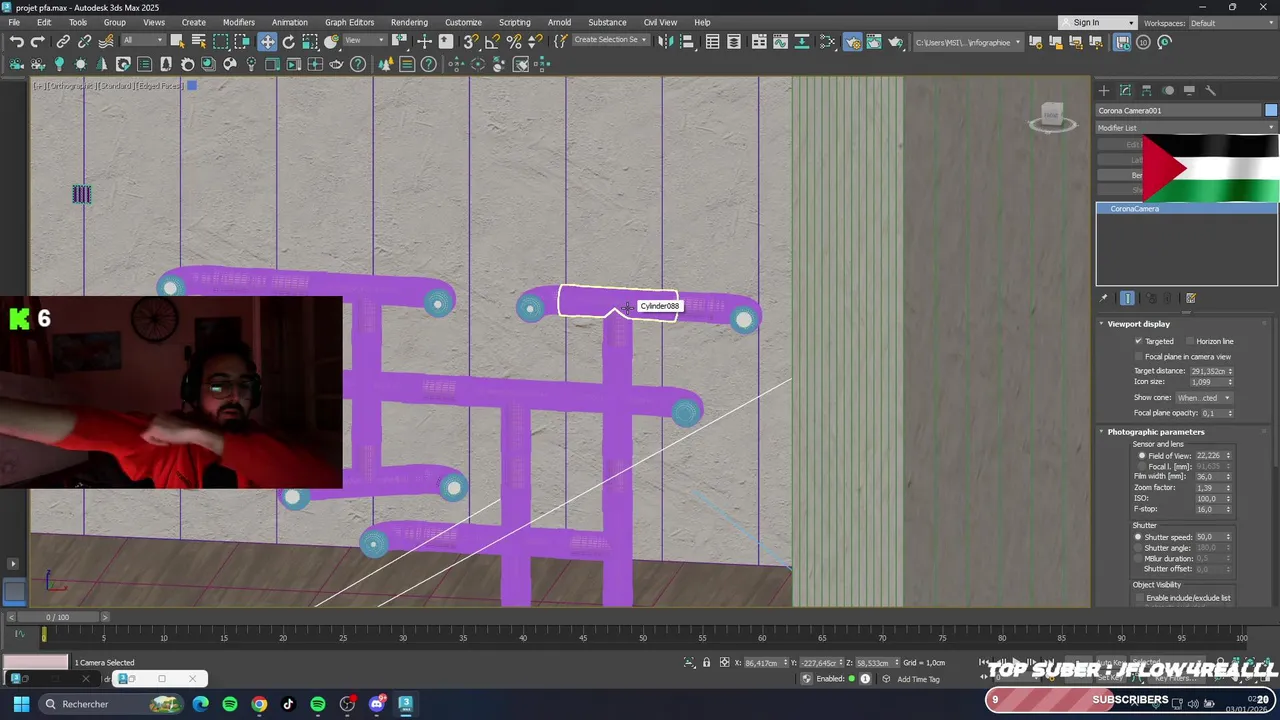This screenshot has width=1280, height=720.
Task: Enable the Horizon line checkbox
Action: [x=1190, y=341]
